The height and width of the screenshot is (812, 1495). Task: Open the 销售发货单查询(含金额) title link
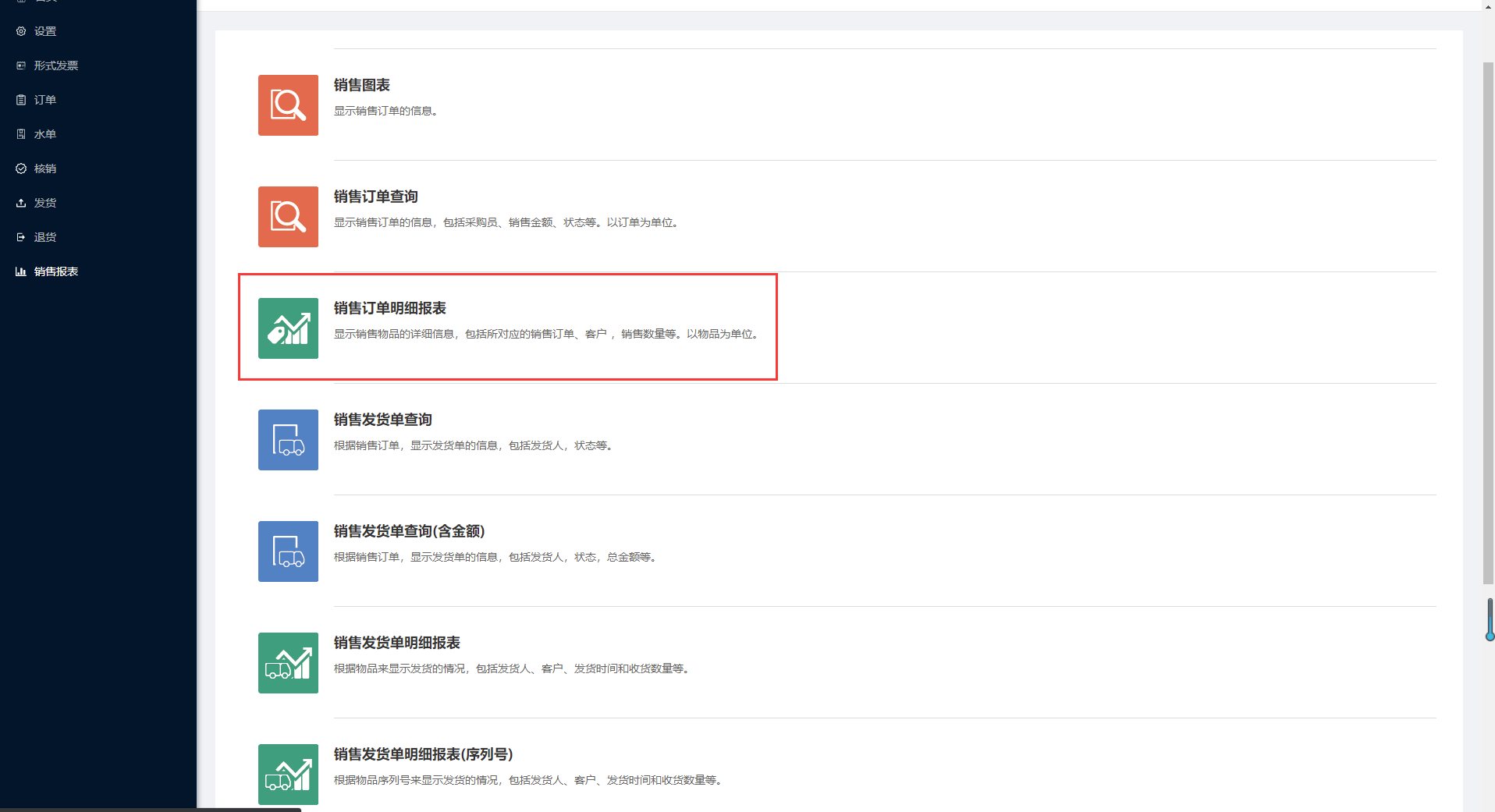pos(410,531)
